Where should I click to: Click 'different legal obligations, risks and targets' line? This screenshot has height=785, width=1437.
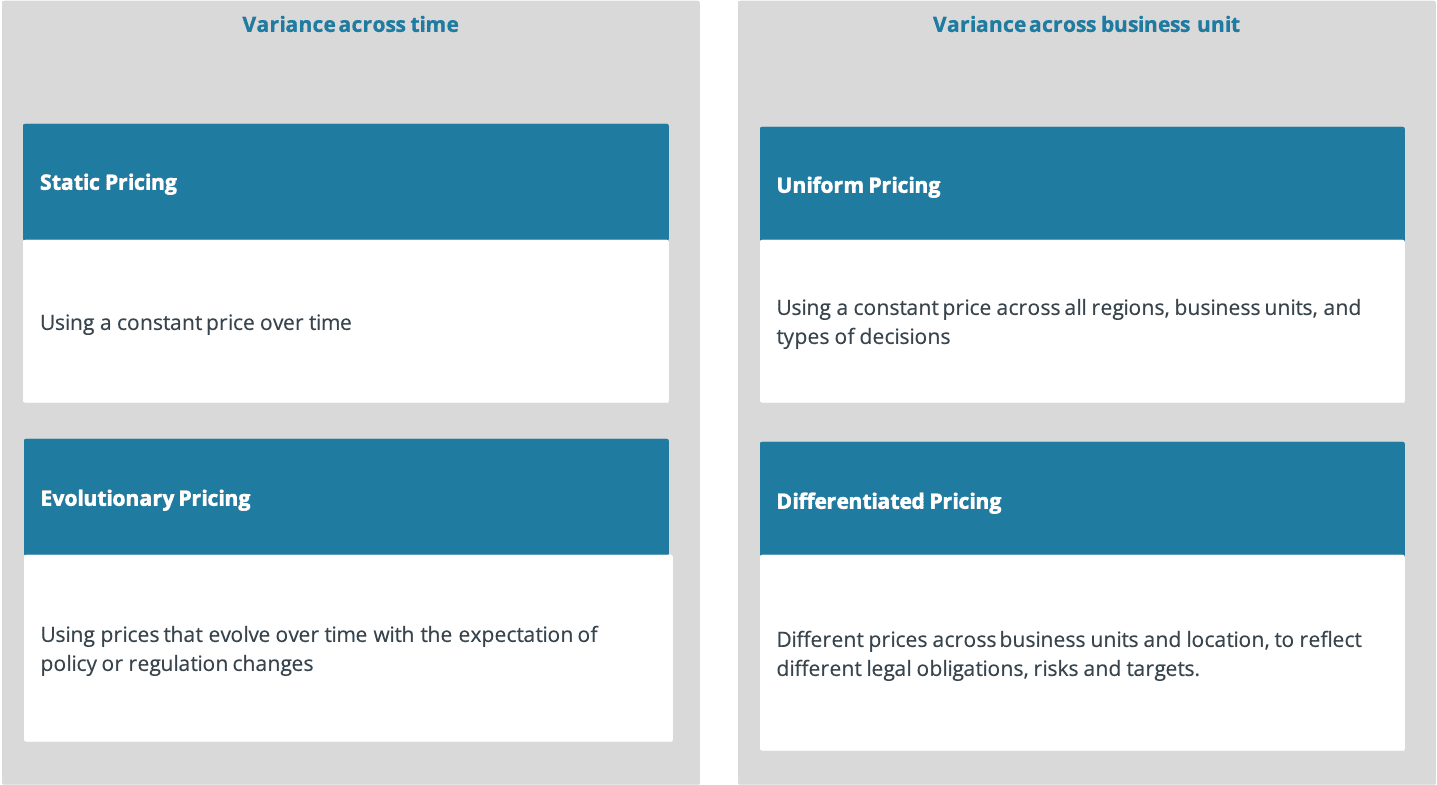987,669
